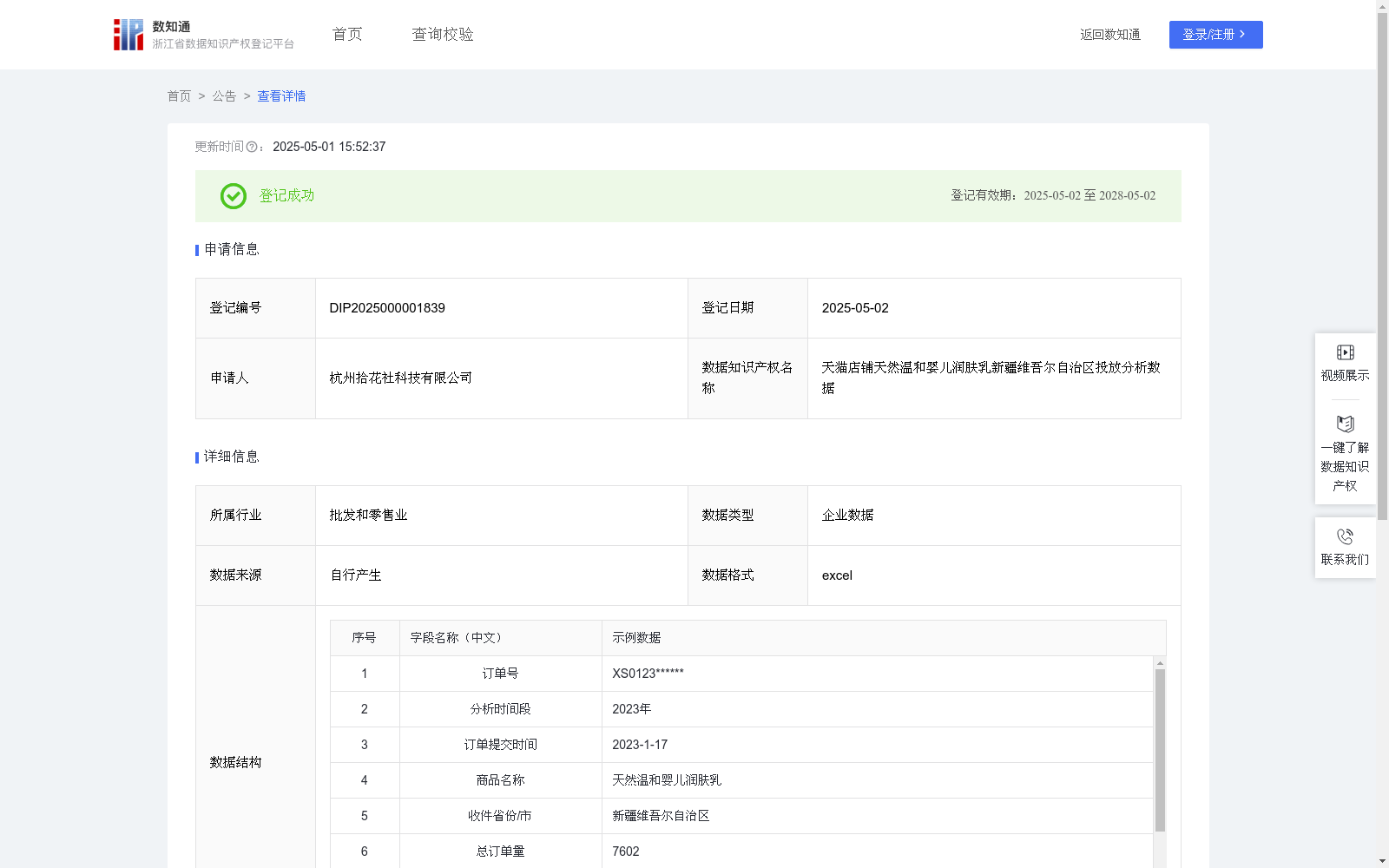This screenshot has width=1389, height=868.
Task: Click the 详细信息 section heading
Action: pyautogui.click(x=232, y=457)
